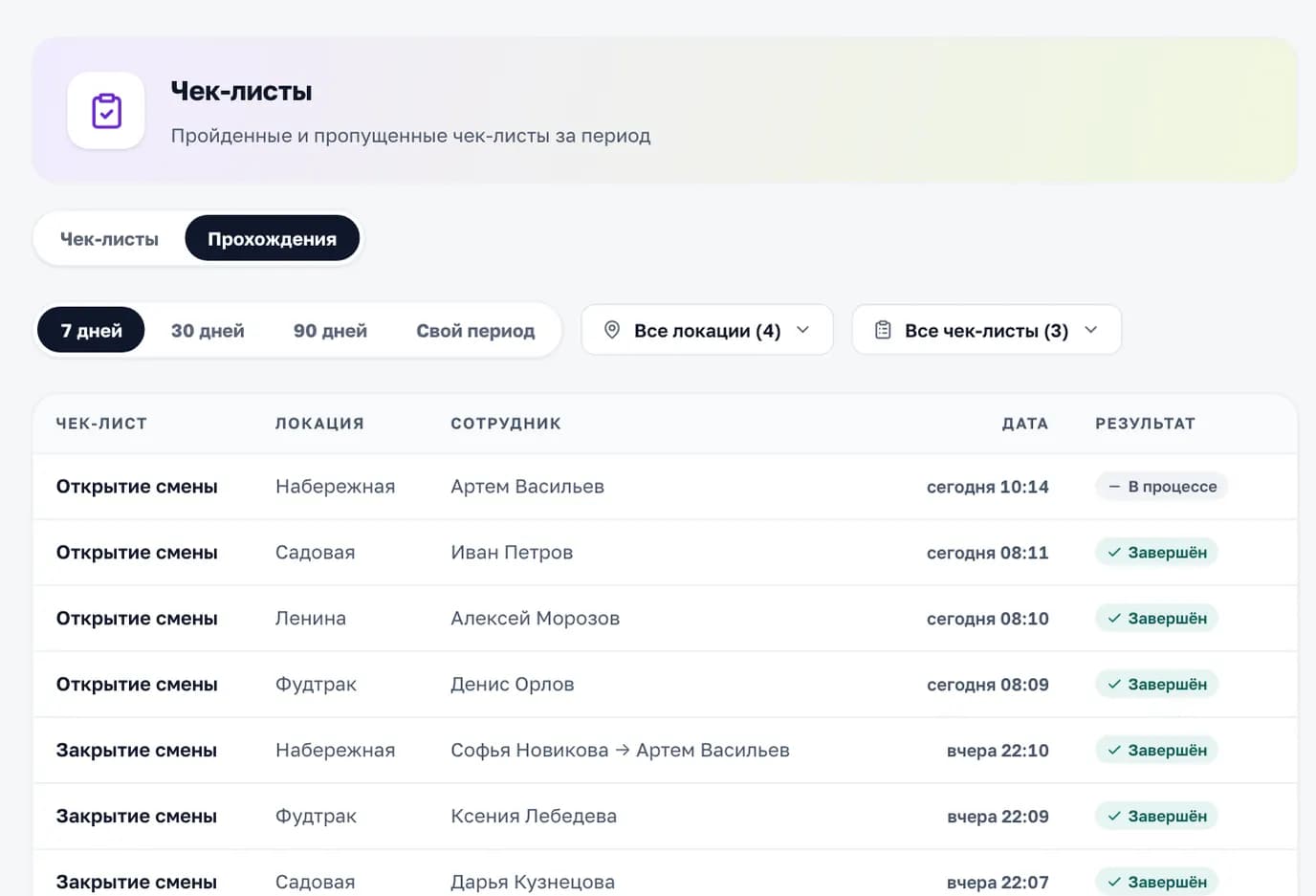Click the date сегодня 10:14
Screen dimensions: 1316x896
coord(988,487)
